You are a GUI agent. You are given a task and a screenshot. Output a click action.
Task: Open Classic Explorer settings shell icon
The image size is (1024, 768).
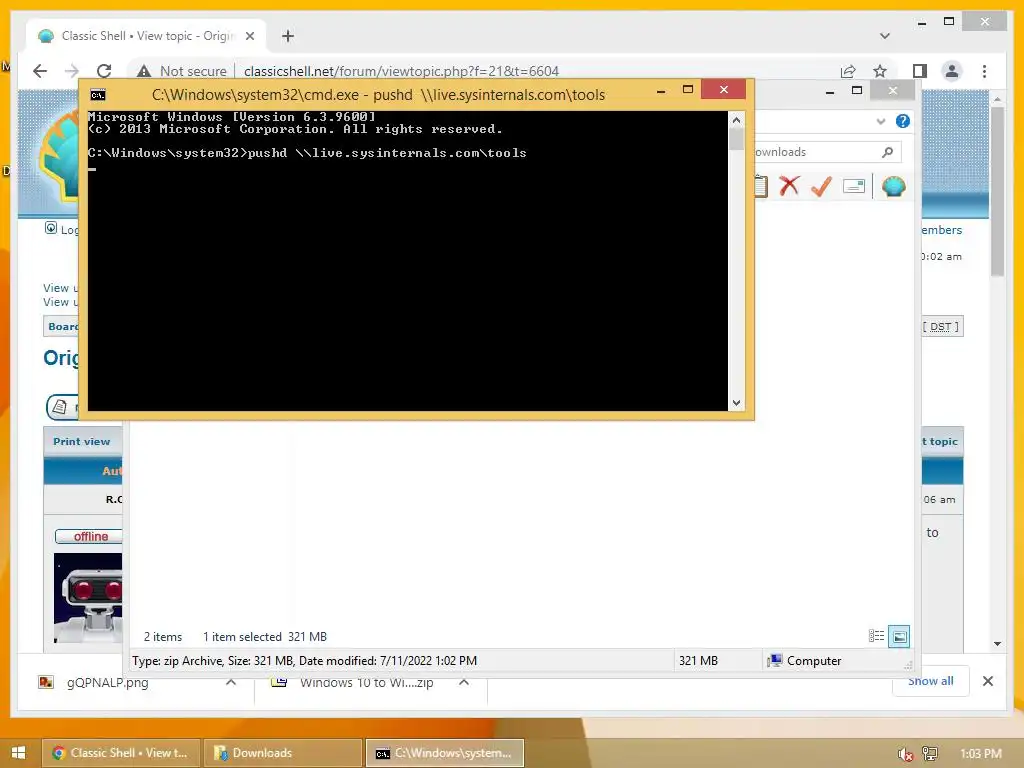point(893,186)
